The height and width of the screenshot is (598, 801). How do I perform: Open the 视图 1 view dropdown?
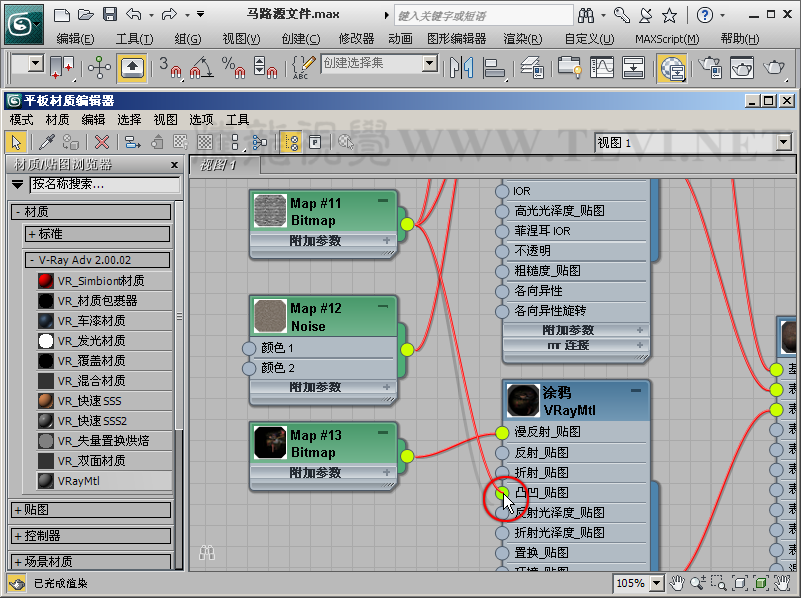tap(783, 143)
